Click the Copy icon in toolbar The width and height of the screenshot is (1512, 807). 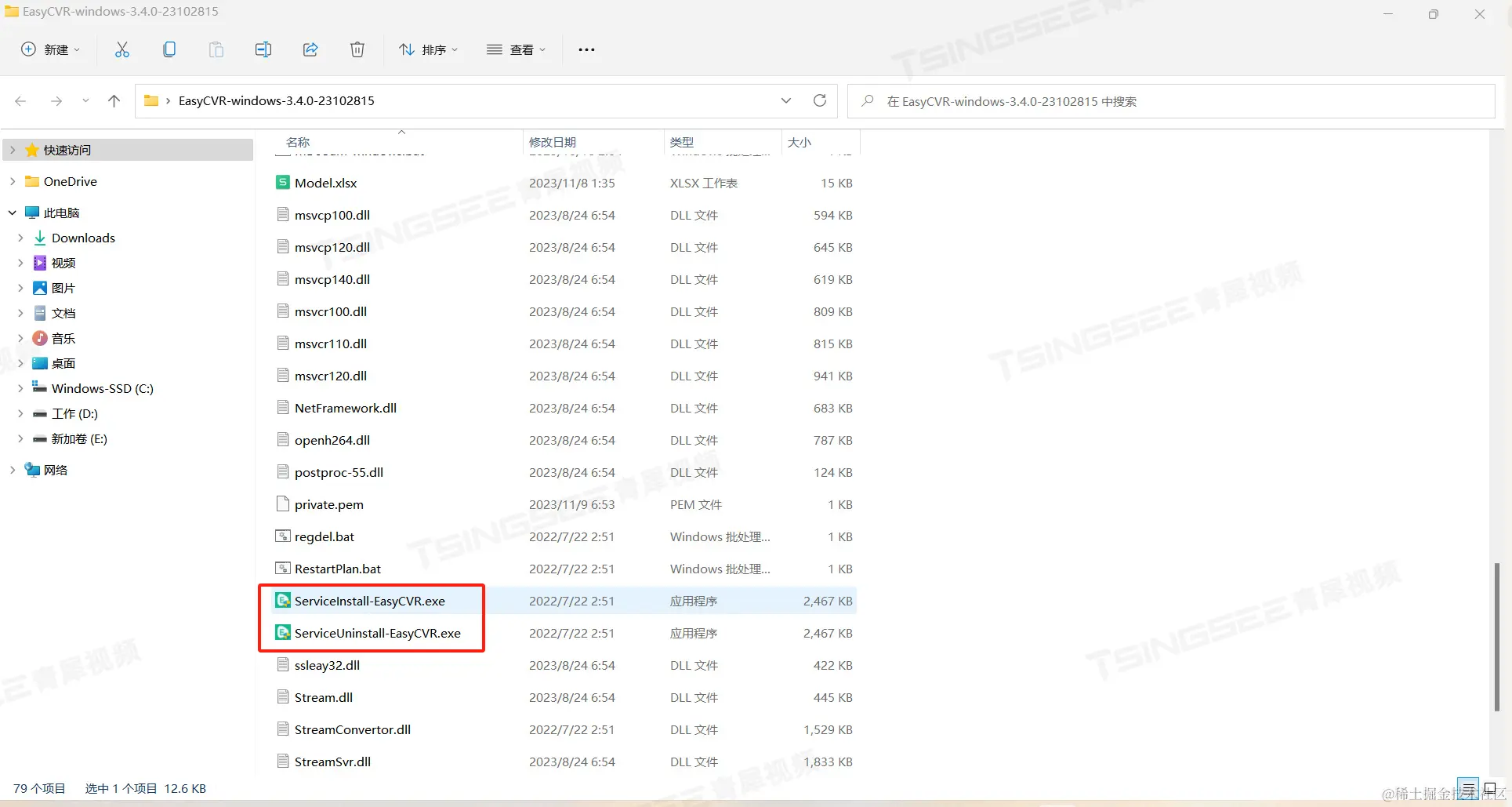(169, 49)
